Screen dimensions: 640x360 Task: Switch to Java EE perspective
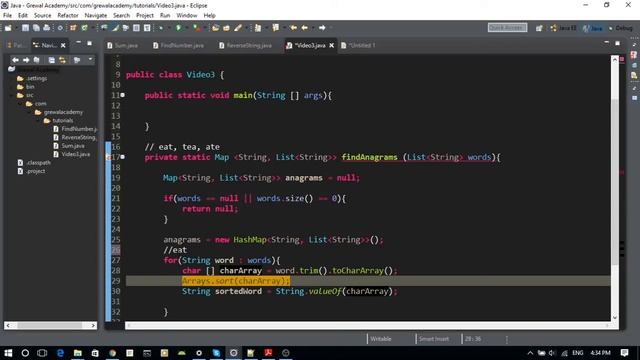coord(563,28)
